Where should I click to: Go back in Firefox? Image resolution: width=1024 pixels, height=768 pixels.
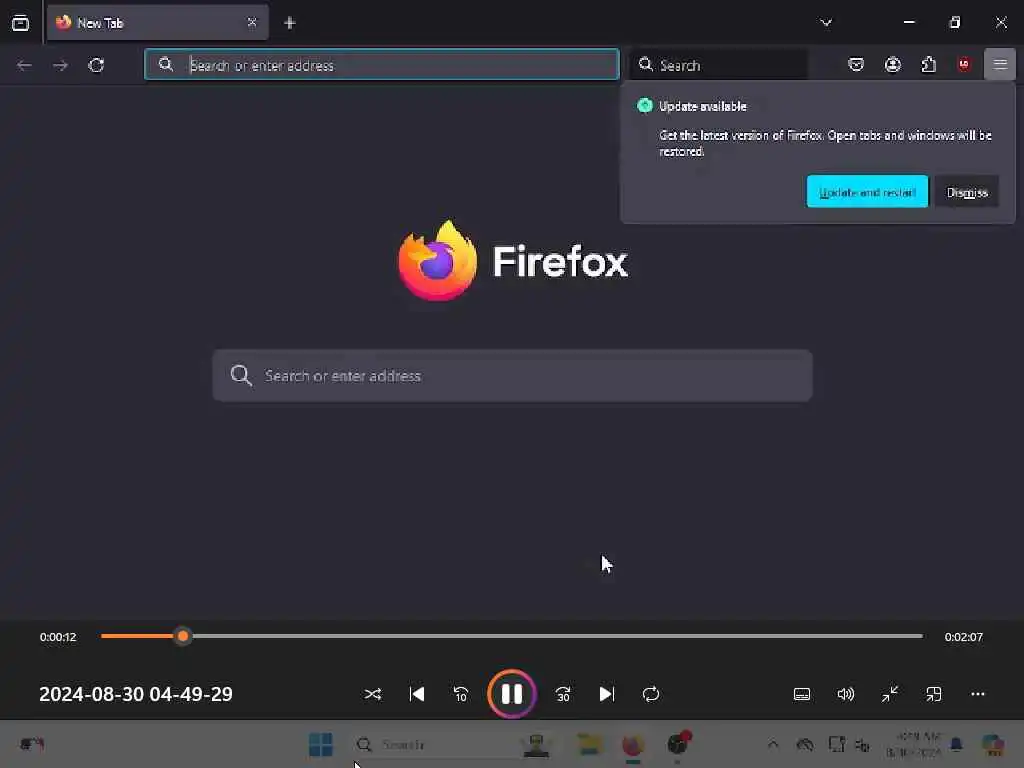point(24,65)
